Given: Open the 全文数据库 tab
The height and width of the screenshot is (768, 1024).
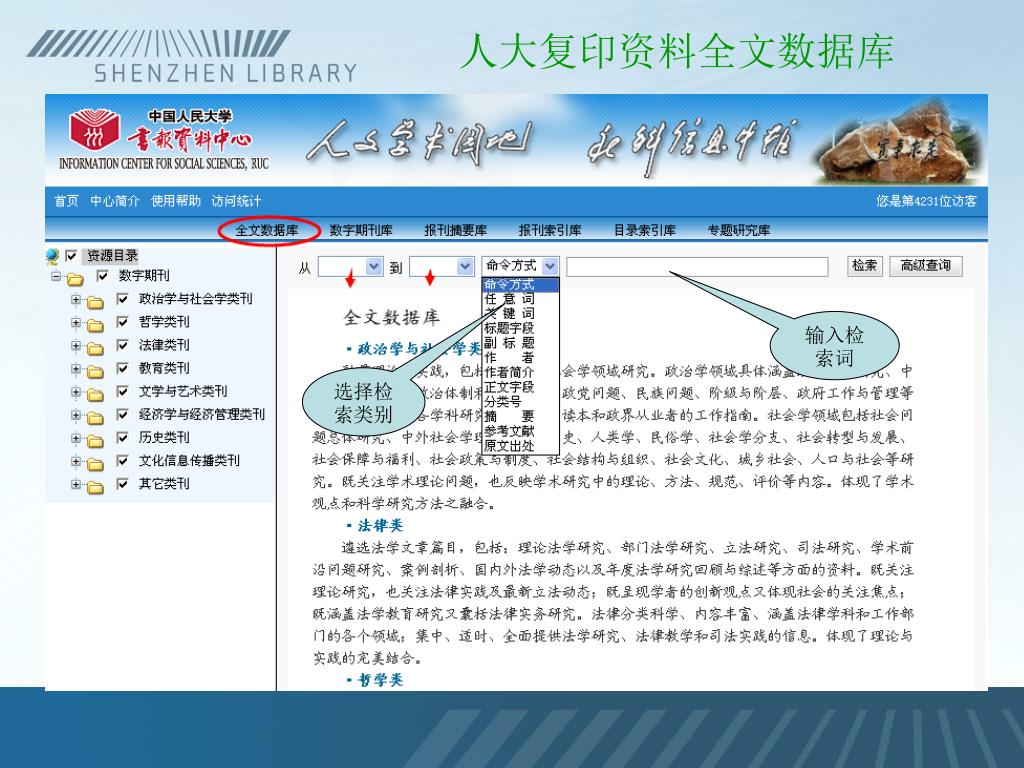Looking at the screenshot, I should 267,231.
